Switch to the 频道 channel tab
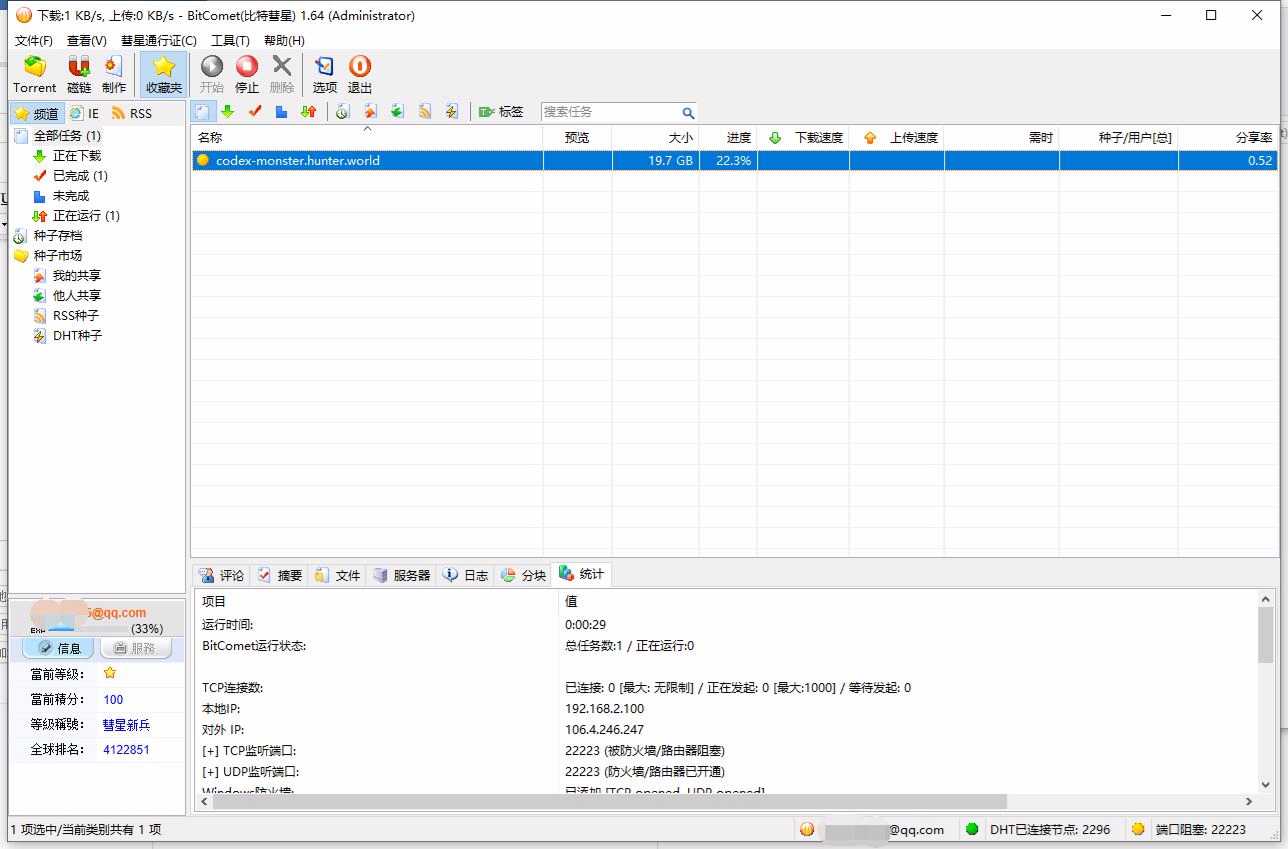Viewport: 1288px width, 849px height. [37, 113]
